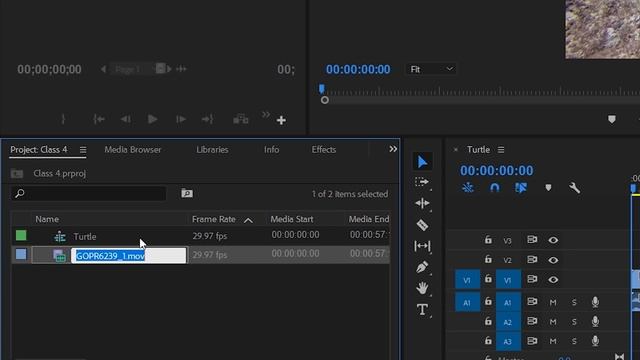Viewport: 640px width, 360px height.
Task: Switch to Info tab
Action: coord(271,149)
